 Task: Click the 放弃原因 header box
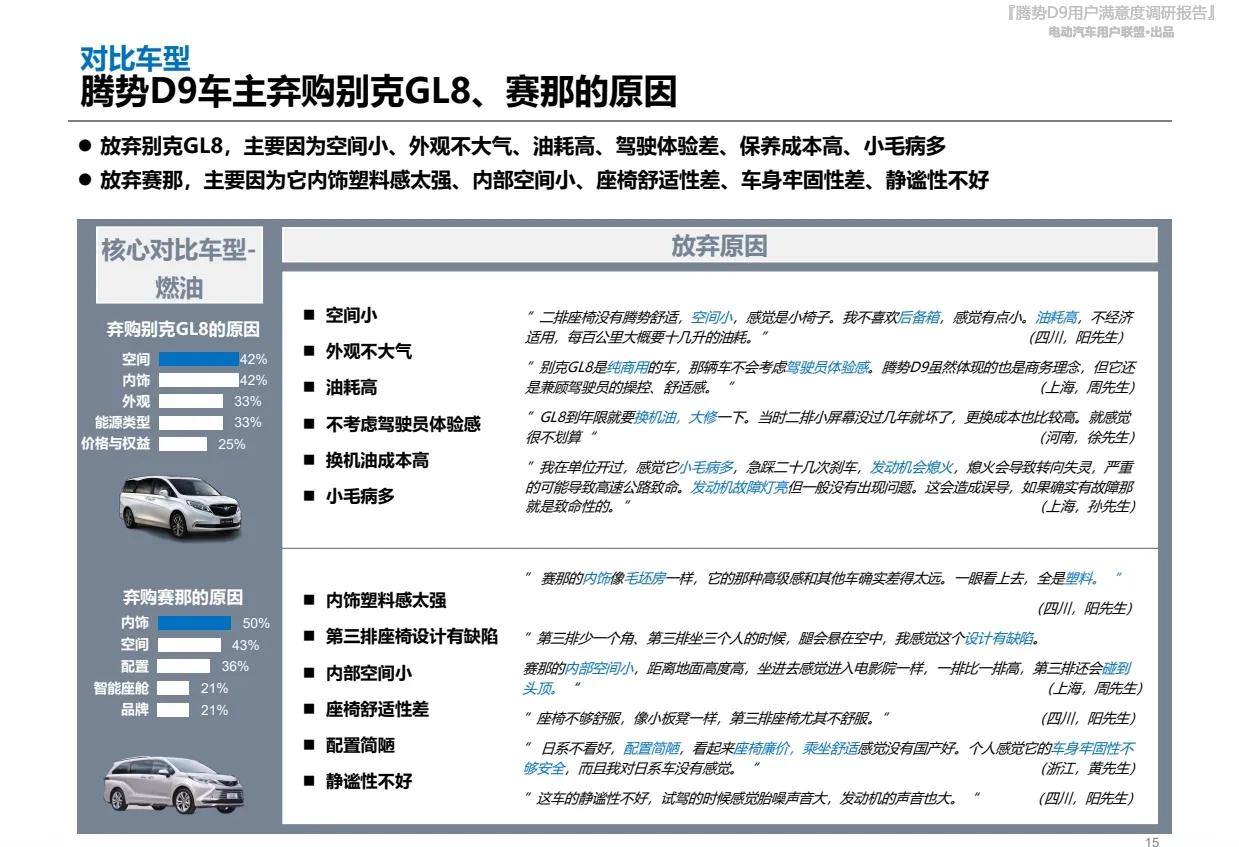pos(719,246)
